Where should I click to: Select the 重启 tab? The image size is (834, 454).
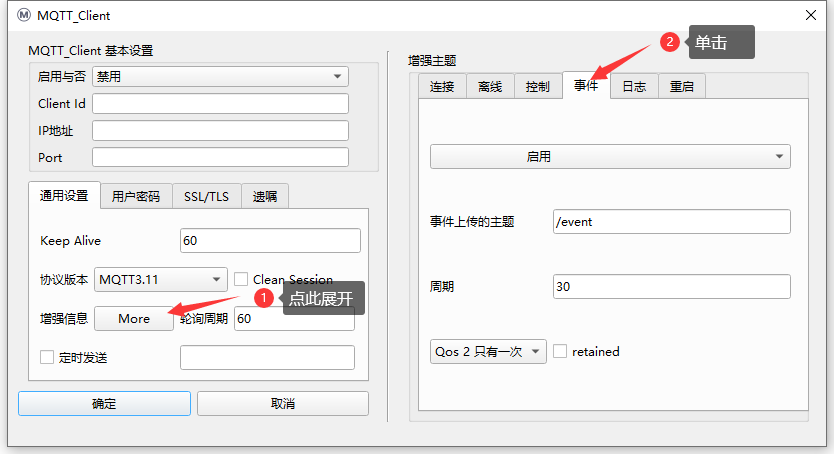[x=682, y=87]
